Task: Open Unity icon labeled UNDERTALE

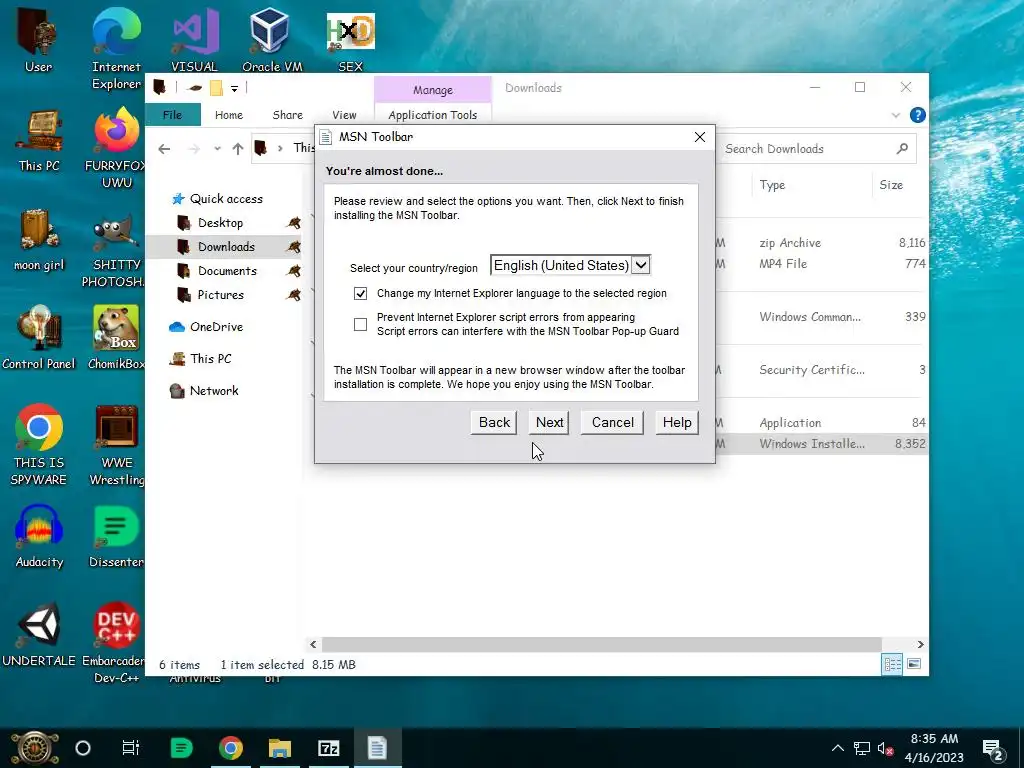Action: point(39,635)
